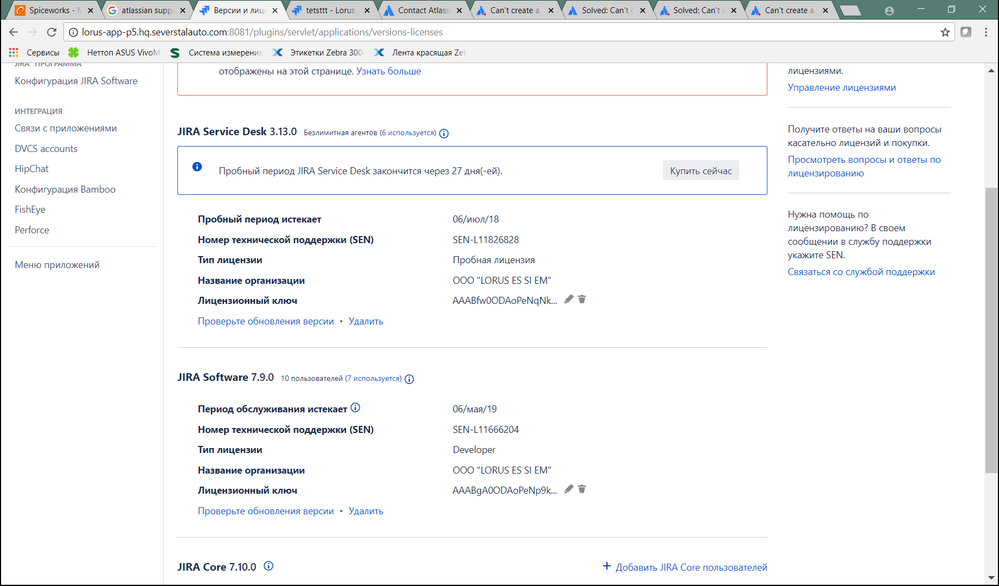Click Удалить under JIRA Software
This screenshot has width=999, height=586.
pos(366,511)
